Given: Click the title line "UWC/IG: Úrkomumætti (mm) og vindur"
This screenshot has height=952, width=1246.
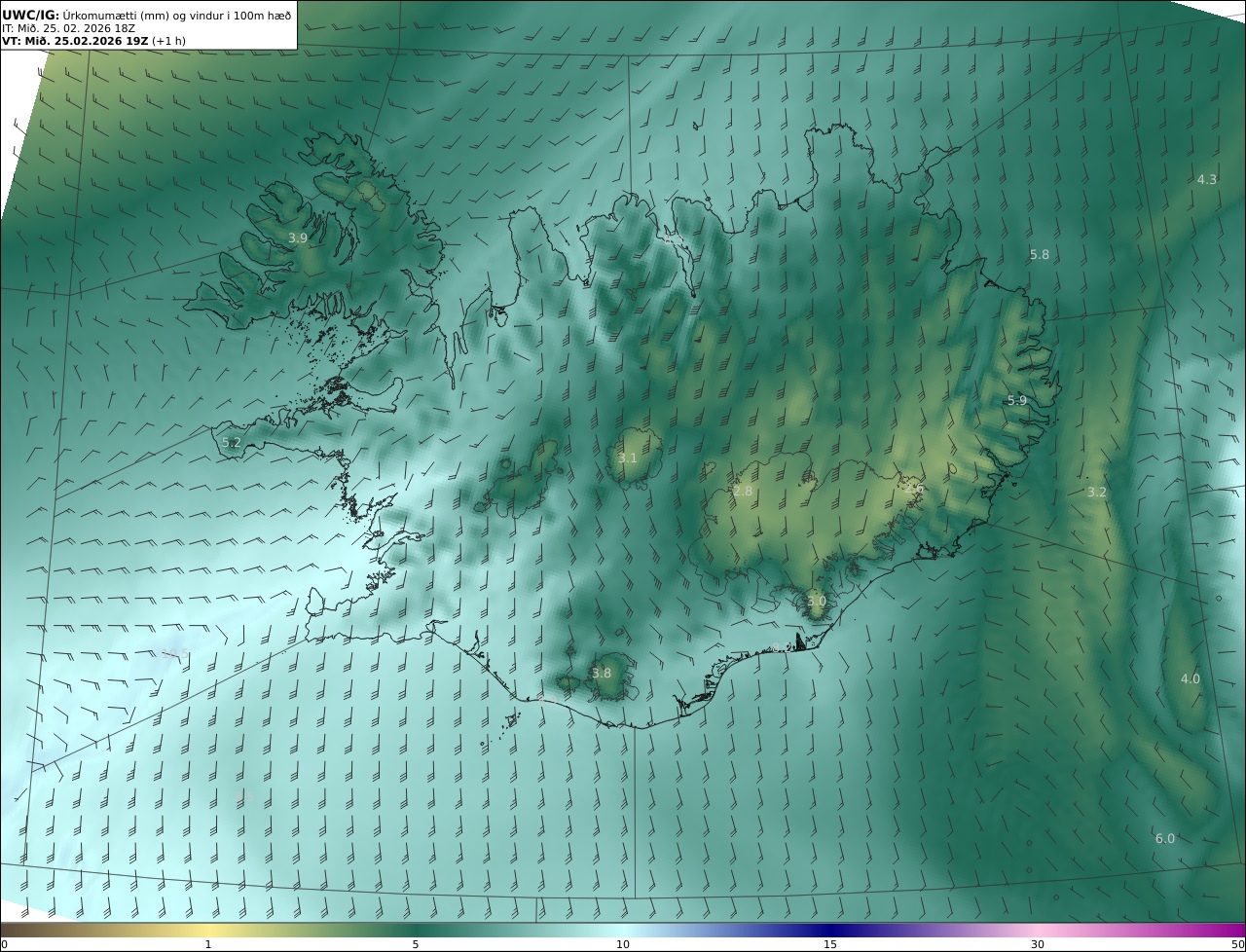Looking at the screenshot, I should [x=146, y=15].
